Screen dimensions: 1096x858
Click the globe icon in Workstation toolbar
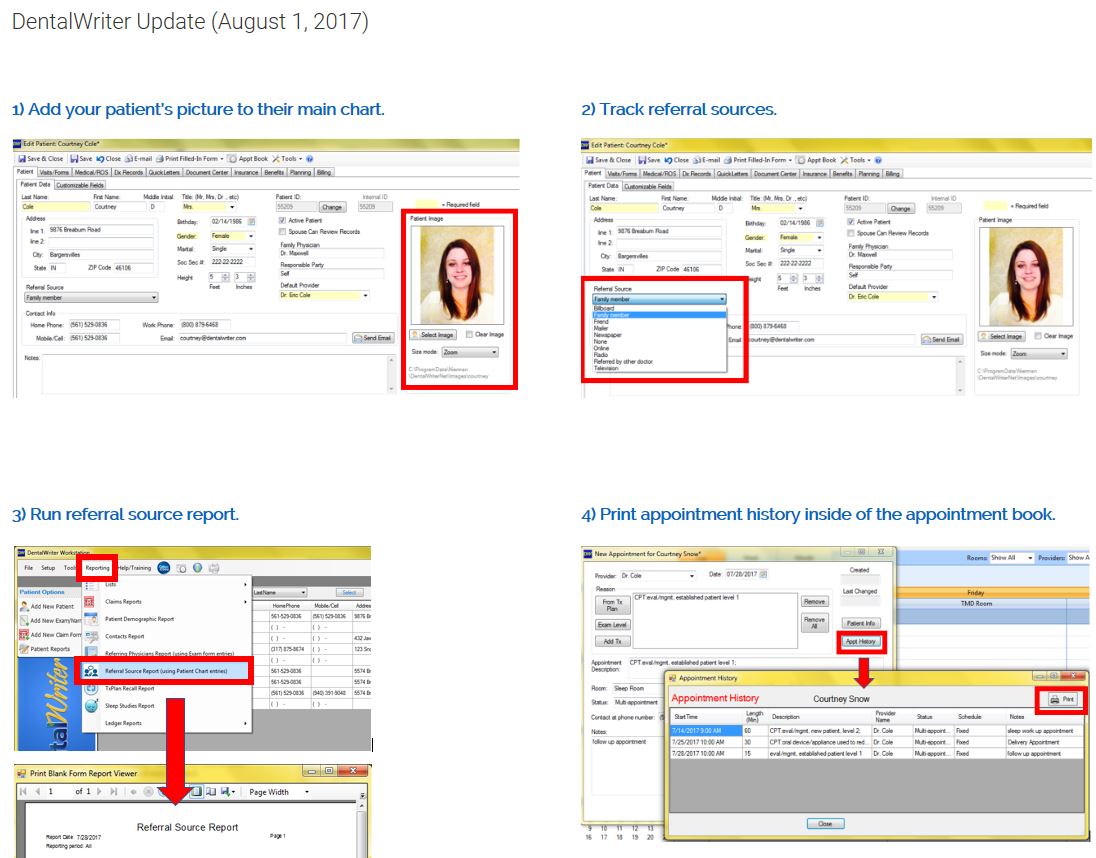tap(198, 568)
